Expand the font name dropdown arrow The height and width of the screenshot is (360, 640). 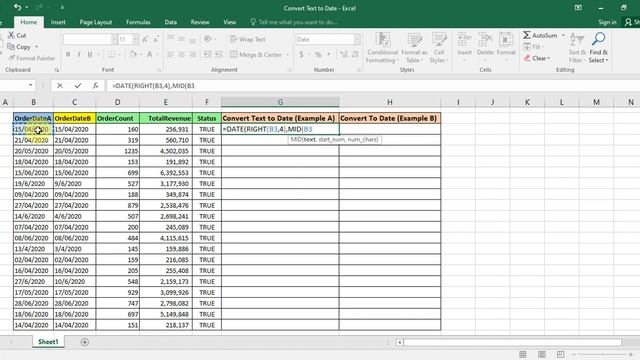114,39
